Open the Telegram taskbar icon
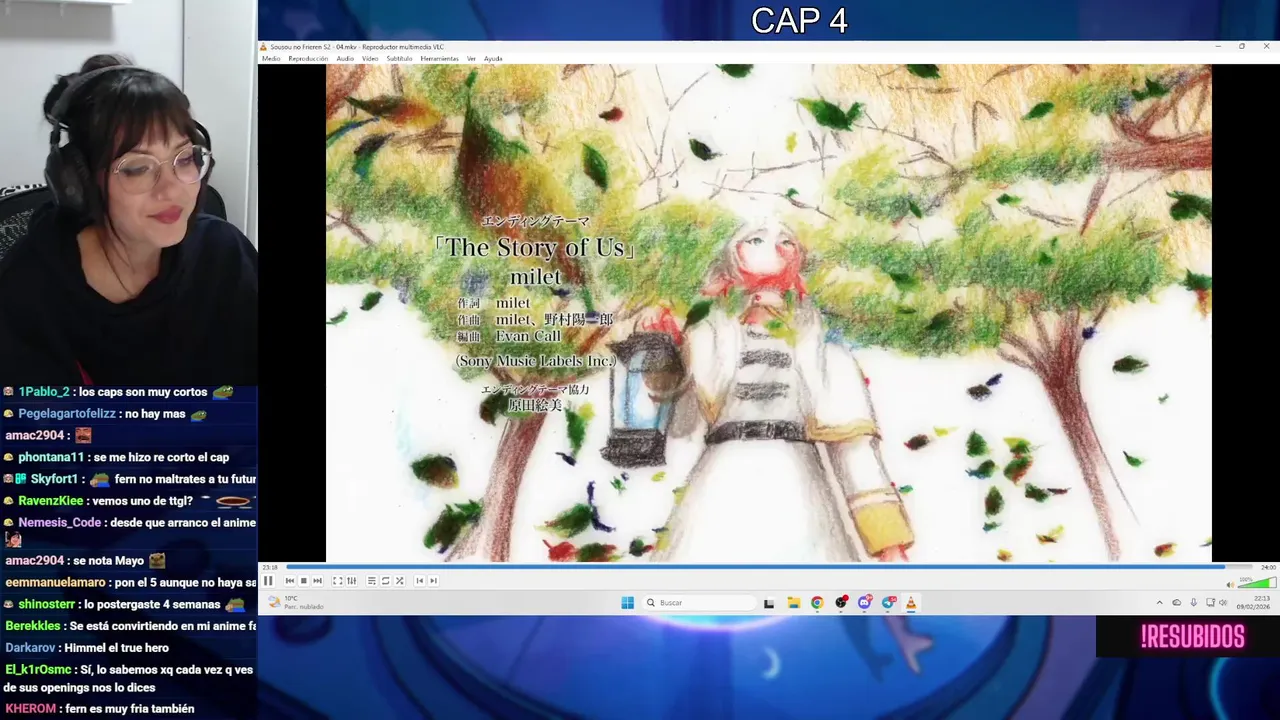 [888, 603]
